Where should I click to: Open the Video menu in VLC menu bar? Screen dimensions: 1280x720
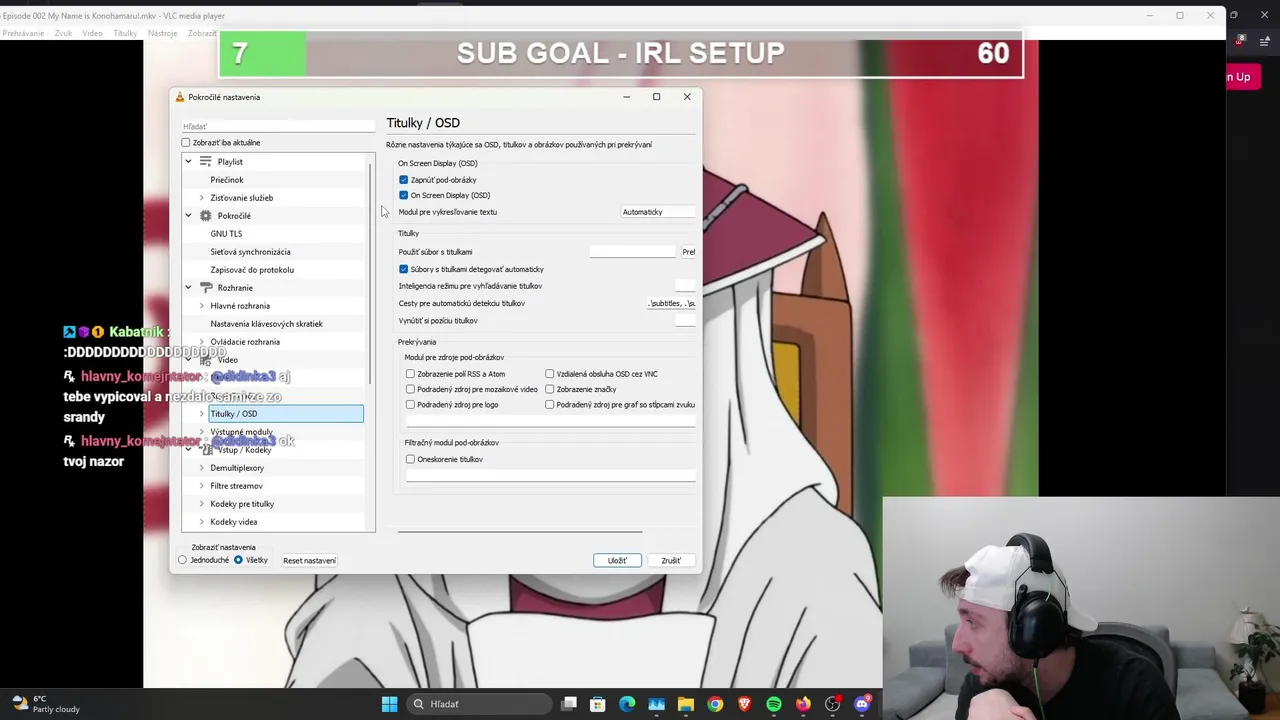(92, 33)
